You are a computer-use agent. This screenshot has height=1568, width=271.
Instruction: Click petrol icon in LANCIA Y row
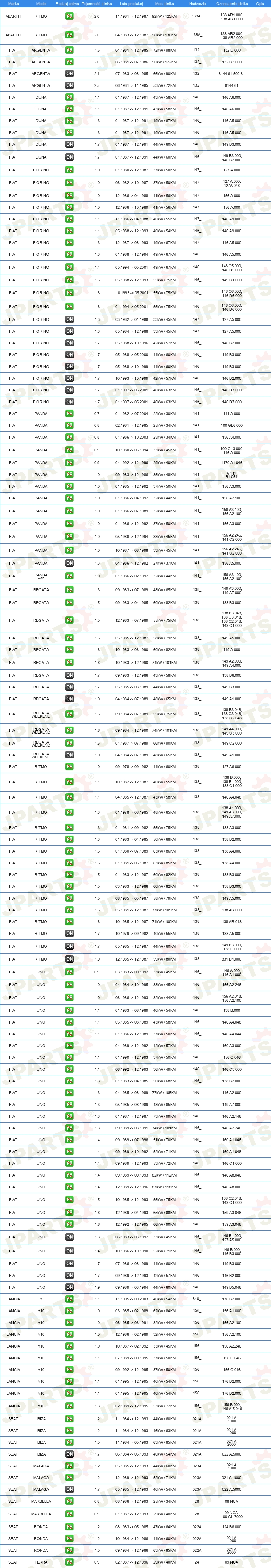[x=69, y=1299]
